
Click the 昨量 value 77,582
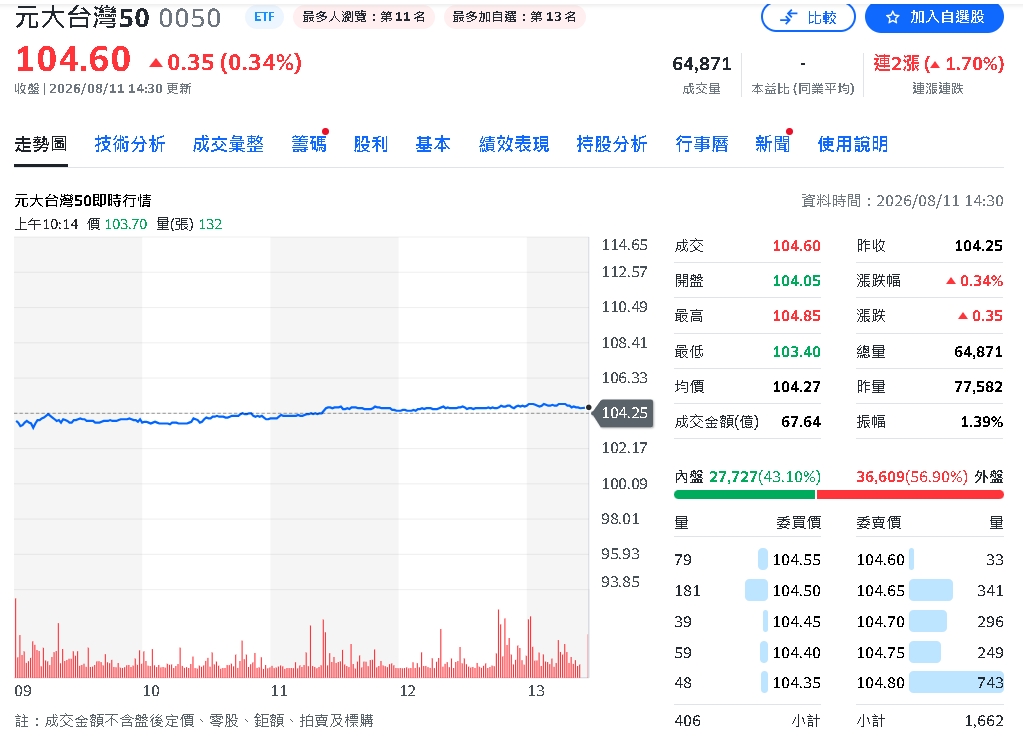(979, 387)
